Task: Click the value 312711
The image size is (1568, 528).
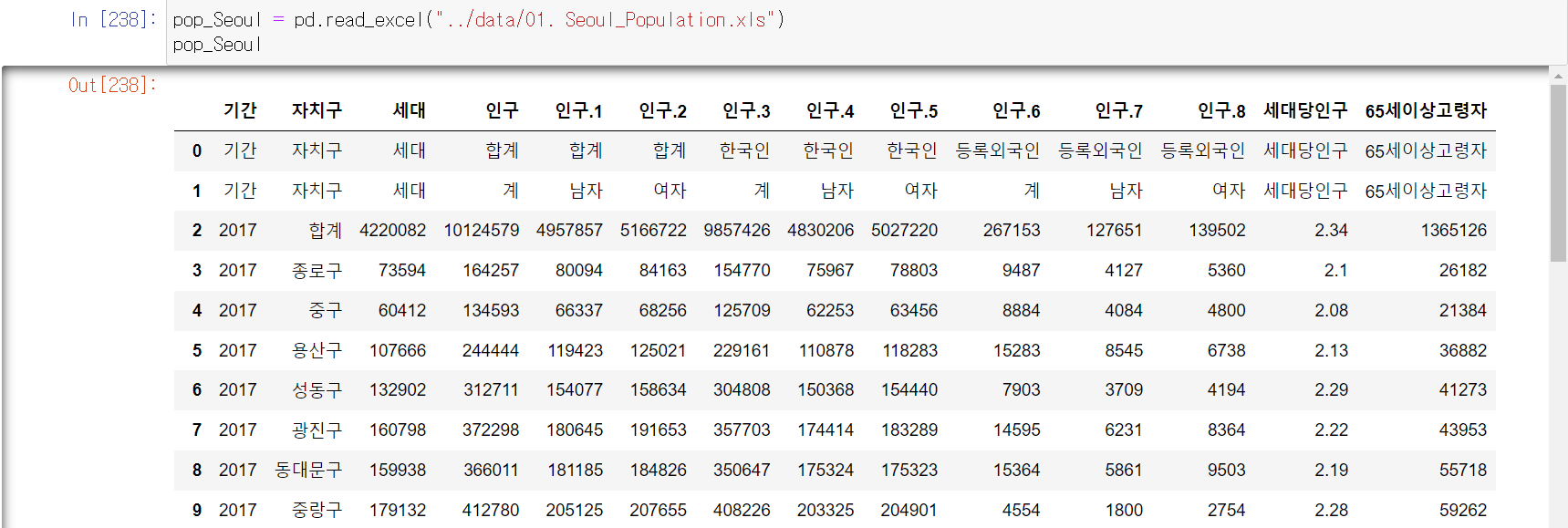Action: pos(491,389)
